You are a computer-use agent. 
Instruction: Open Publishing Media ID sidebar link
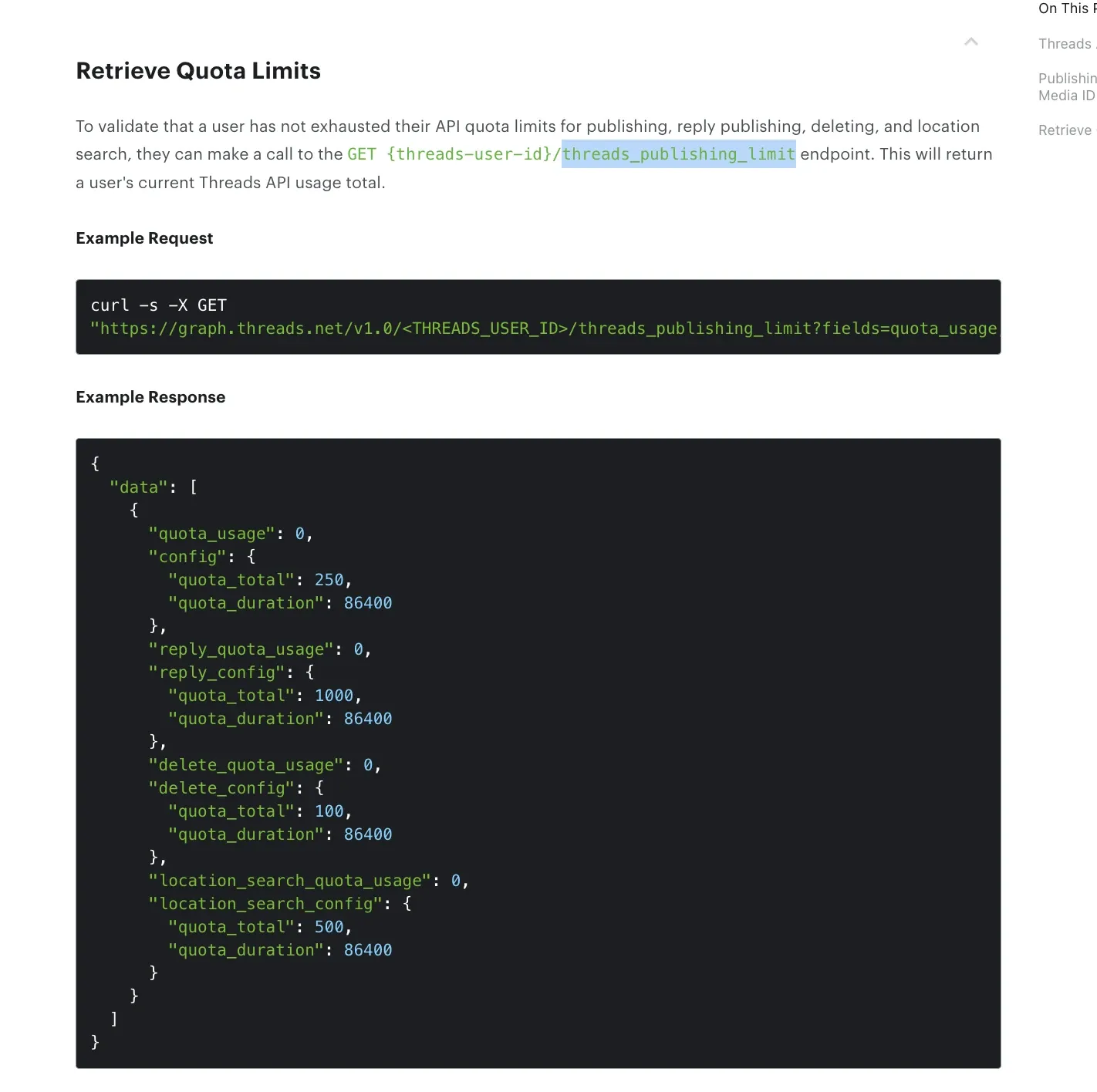[x=1067, y=87]
